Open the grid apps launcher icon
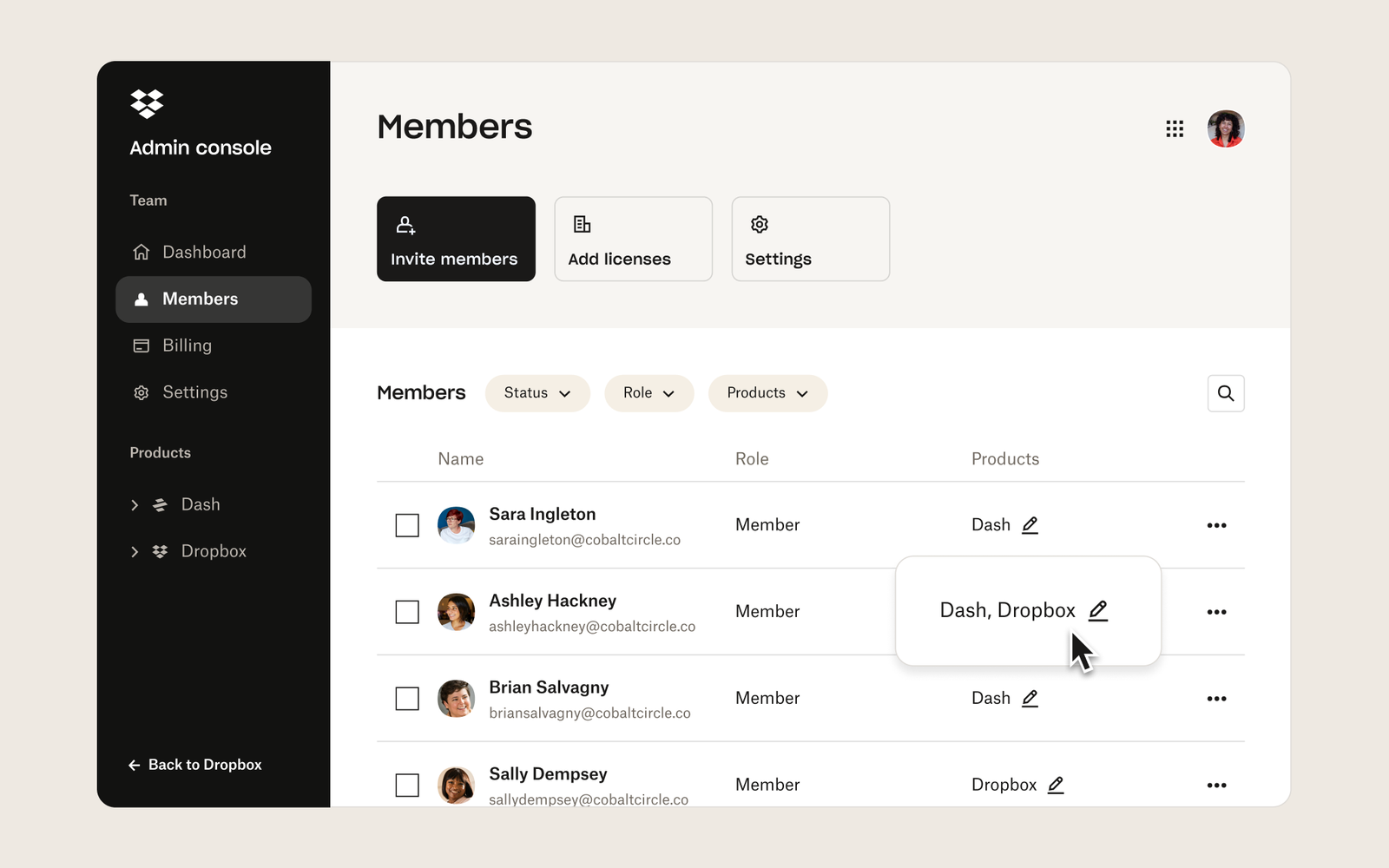 (1175, 128)
